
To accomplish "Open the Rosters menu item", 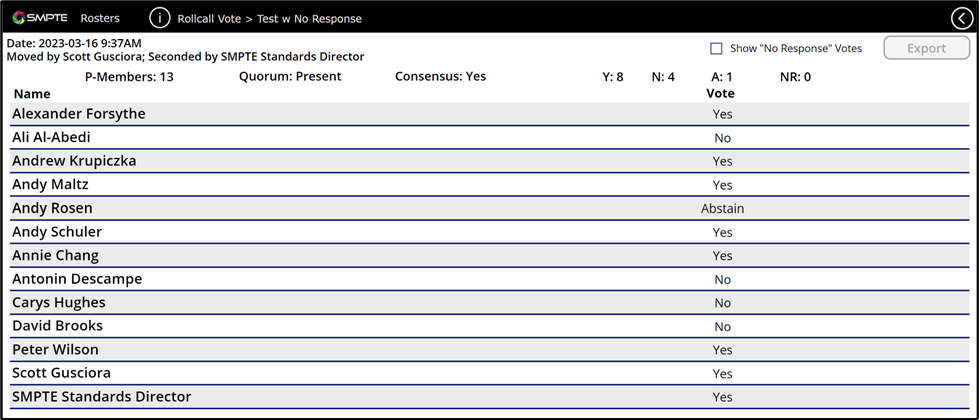I will click(x=100, y=18).
